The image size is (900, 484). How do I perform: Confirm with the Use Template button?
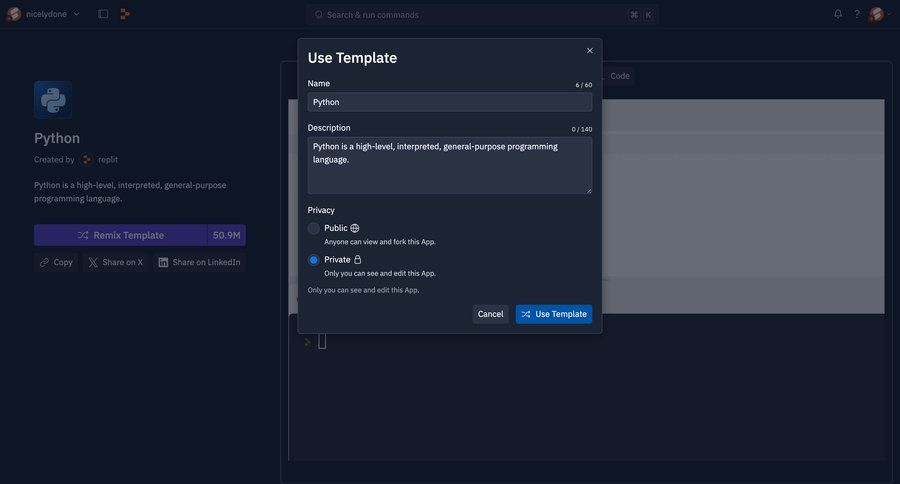554,314
